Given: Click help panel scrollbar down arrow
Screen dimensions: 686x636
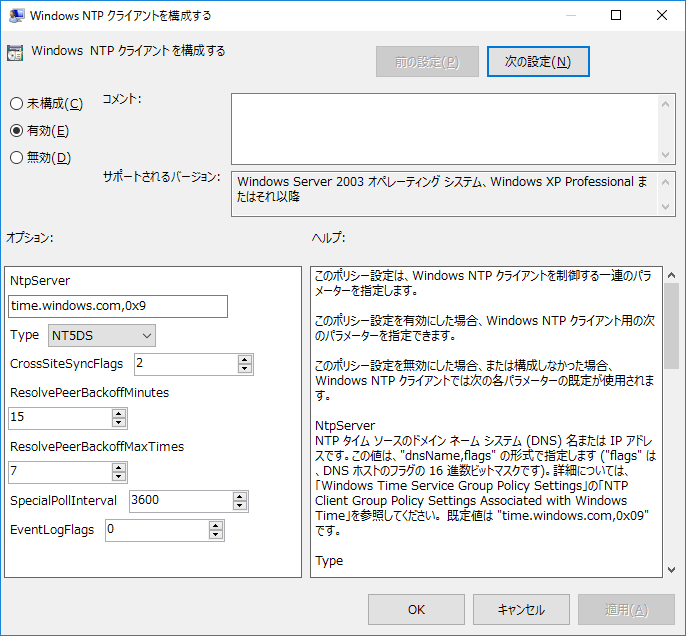Looking at the screenshot, I should coord(672,570).
